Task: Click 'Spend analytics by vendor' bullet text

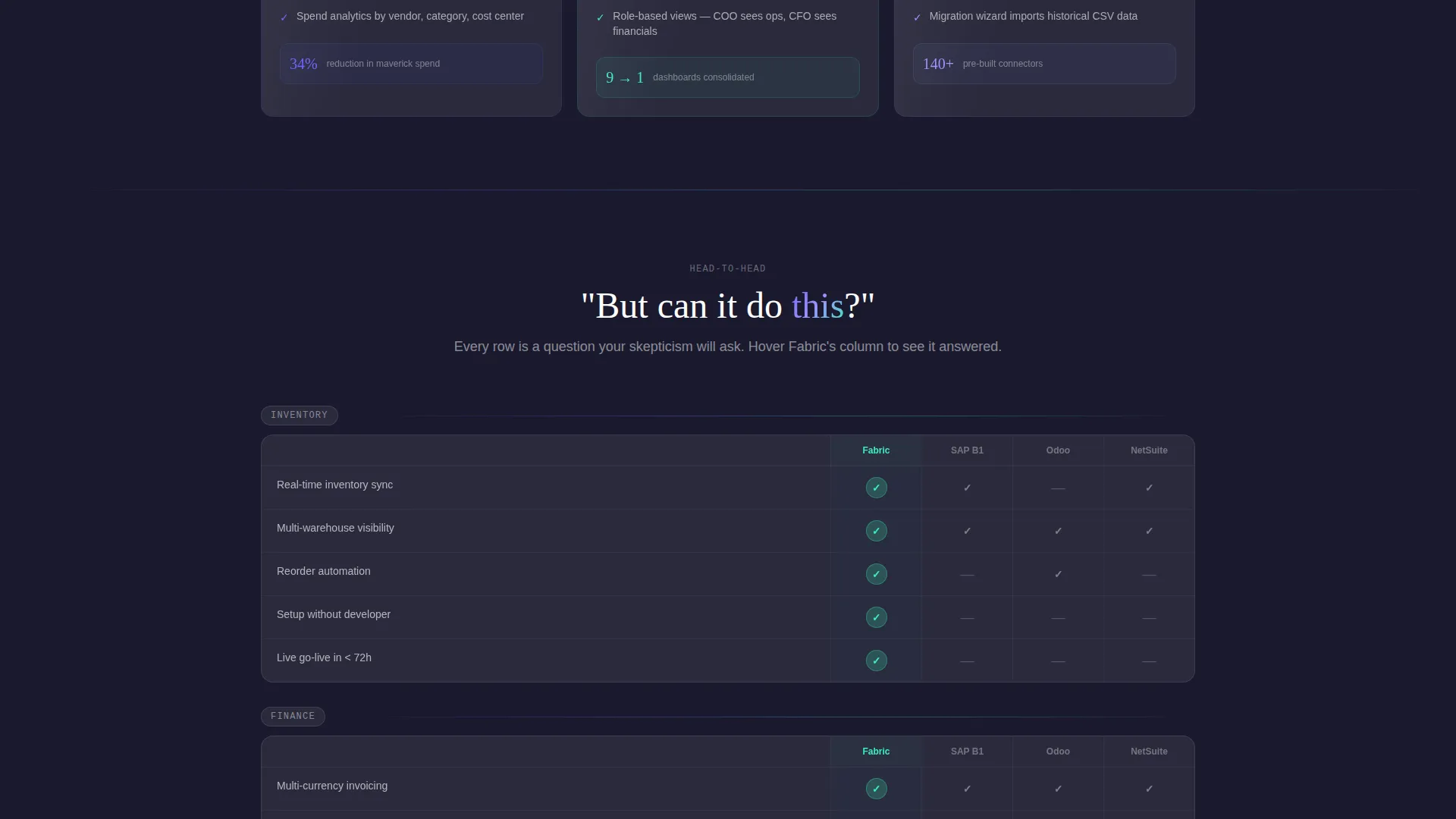Action: (x=410, y=16)
